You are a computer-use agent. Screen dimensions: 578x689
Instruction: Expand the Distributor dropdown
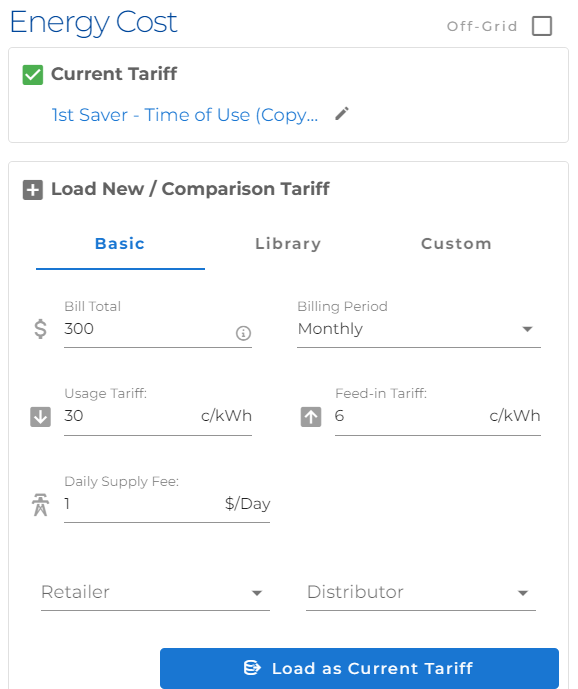pyautogui.click(x=421, y=592)
